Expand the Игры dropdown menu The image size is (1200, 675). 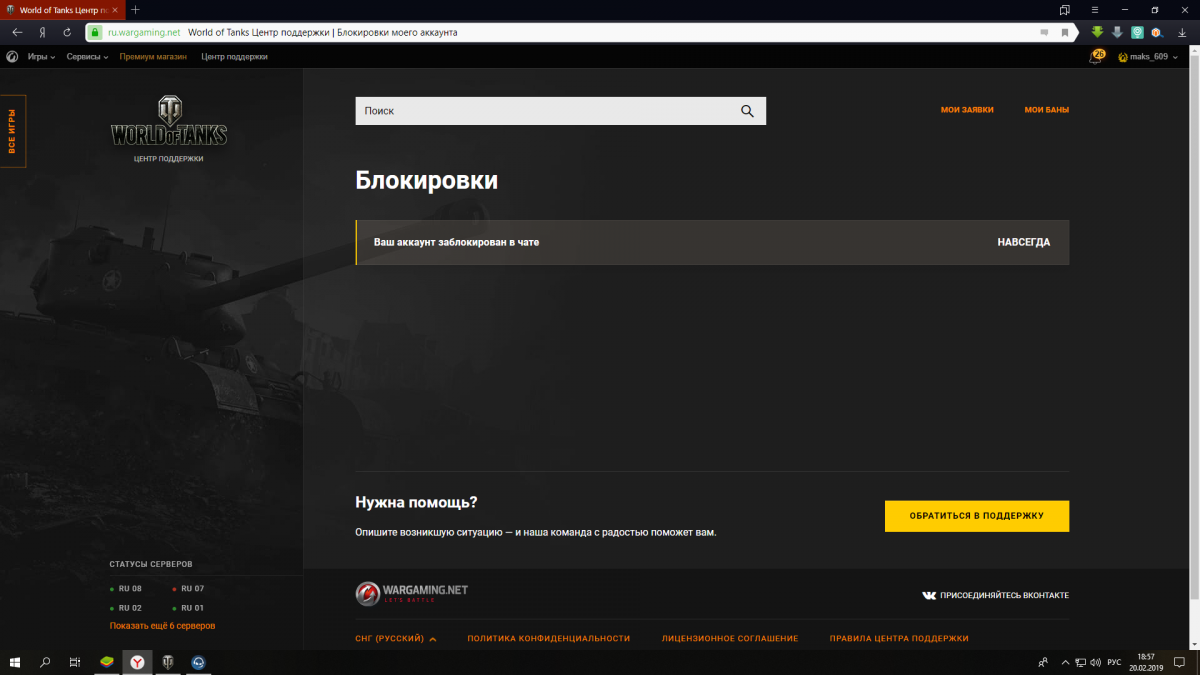pyautogui.click(x=41, y=57)
